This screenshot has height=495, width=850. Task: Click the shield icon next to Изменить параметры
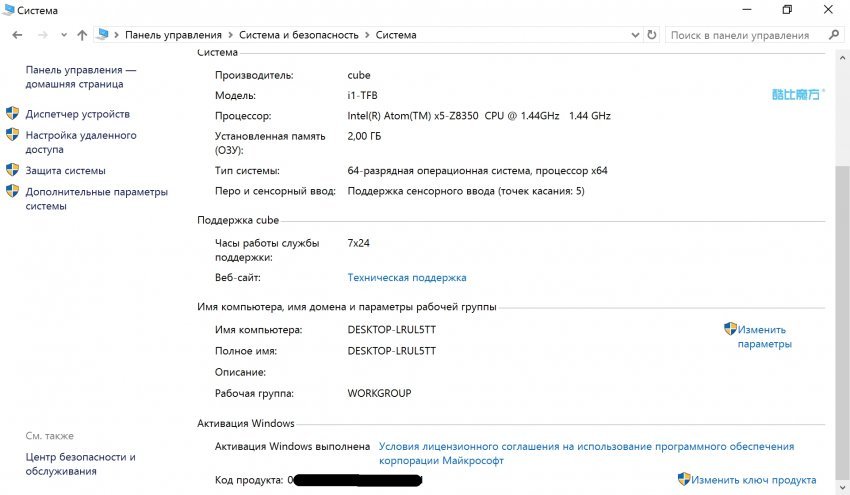730,329
